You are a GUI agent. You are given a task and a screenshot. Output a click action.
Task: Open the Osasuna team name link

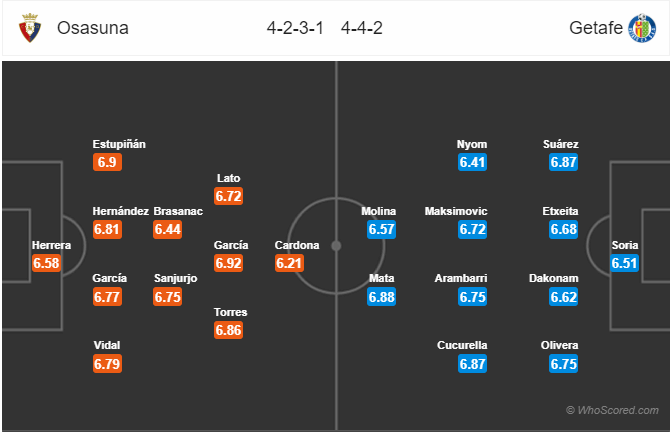(93, 28)
